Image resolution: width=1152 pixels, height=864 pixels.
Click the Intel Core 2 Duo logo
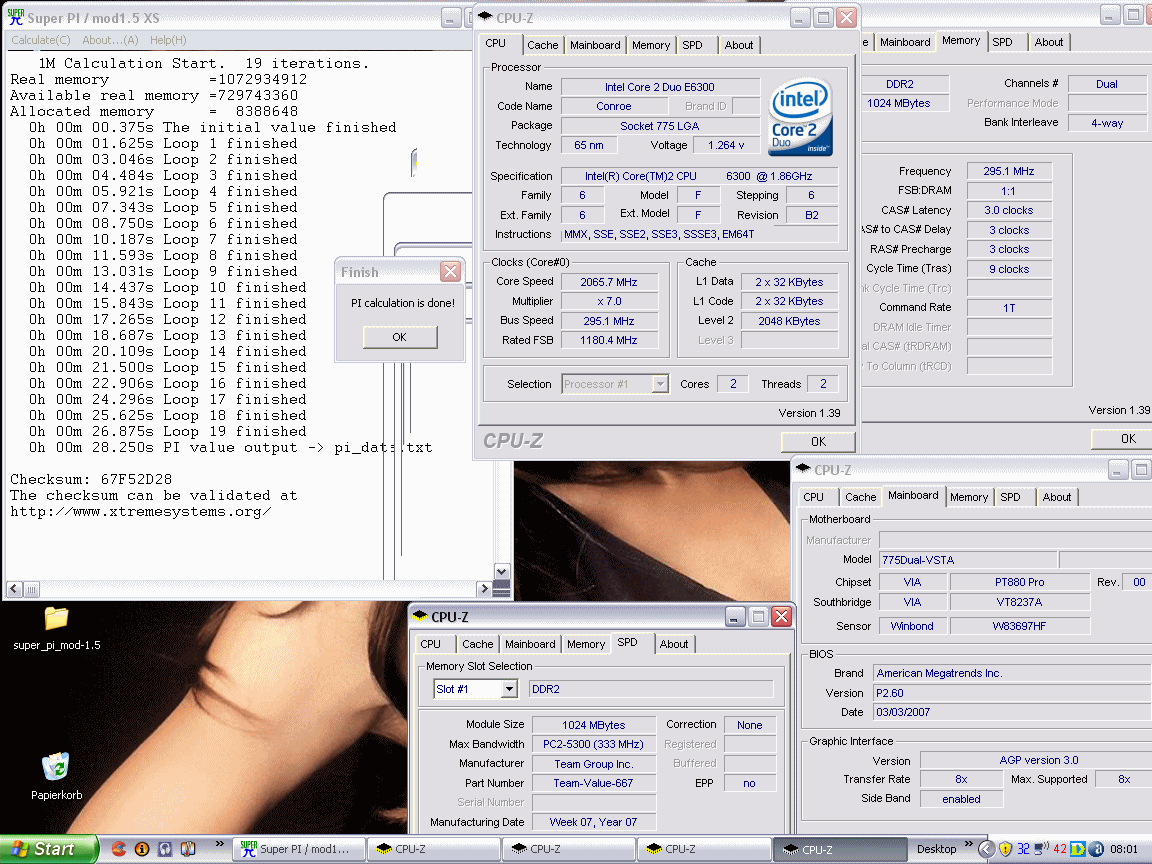800,117
